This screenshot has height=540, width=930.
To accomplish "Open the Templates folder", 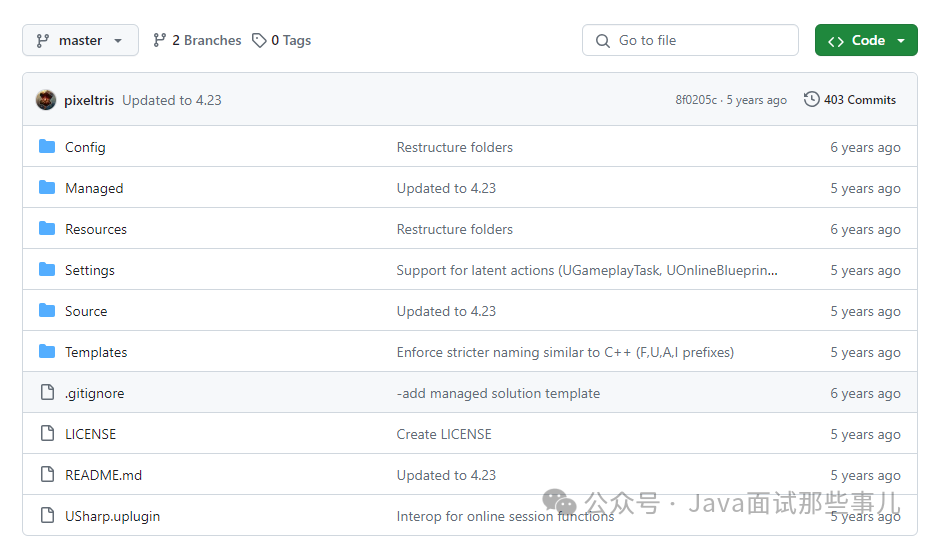I will click(x=96, y=352).
